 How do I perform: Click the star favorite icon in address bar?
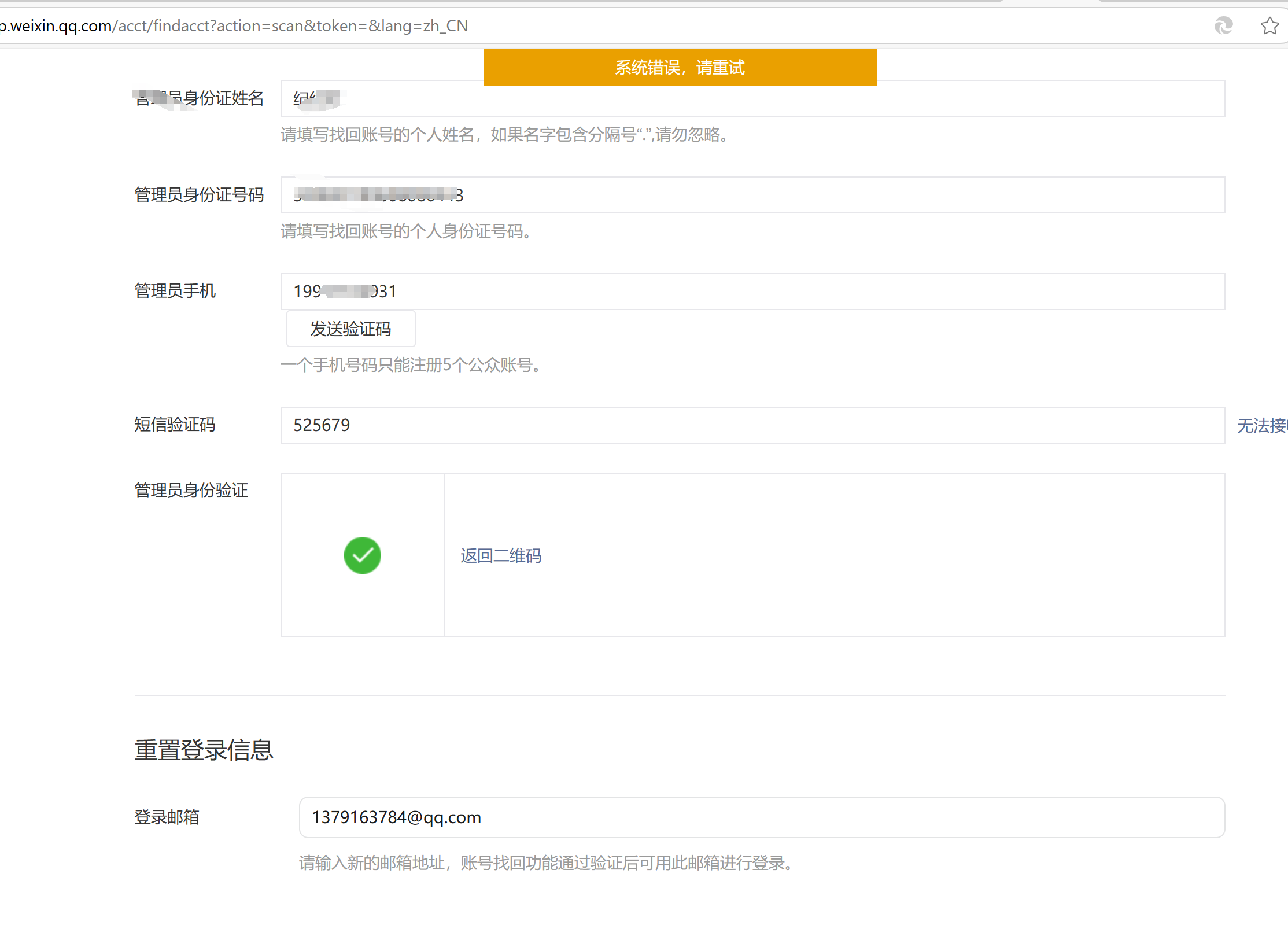coord(1269,25)
